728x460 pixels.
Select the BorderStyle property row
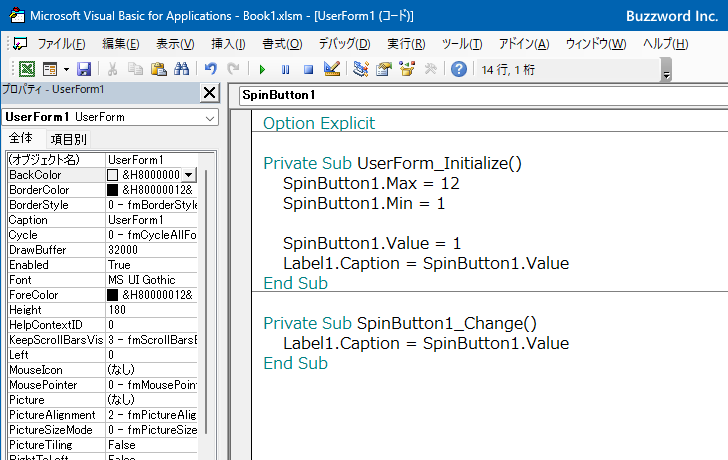click(103, 205)
